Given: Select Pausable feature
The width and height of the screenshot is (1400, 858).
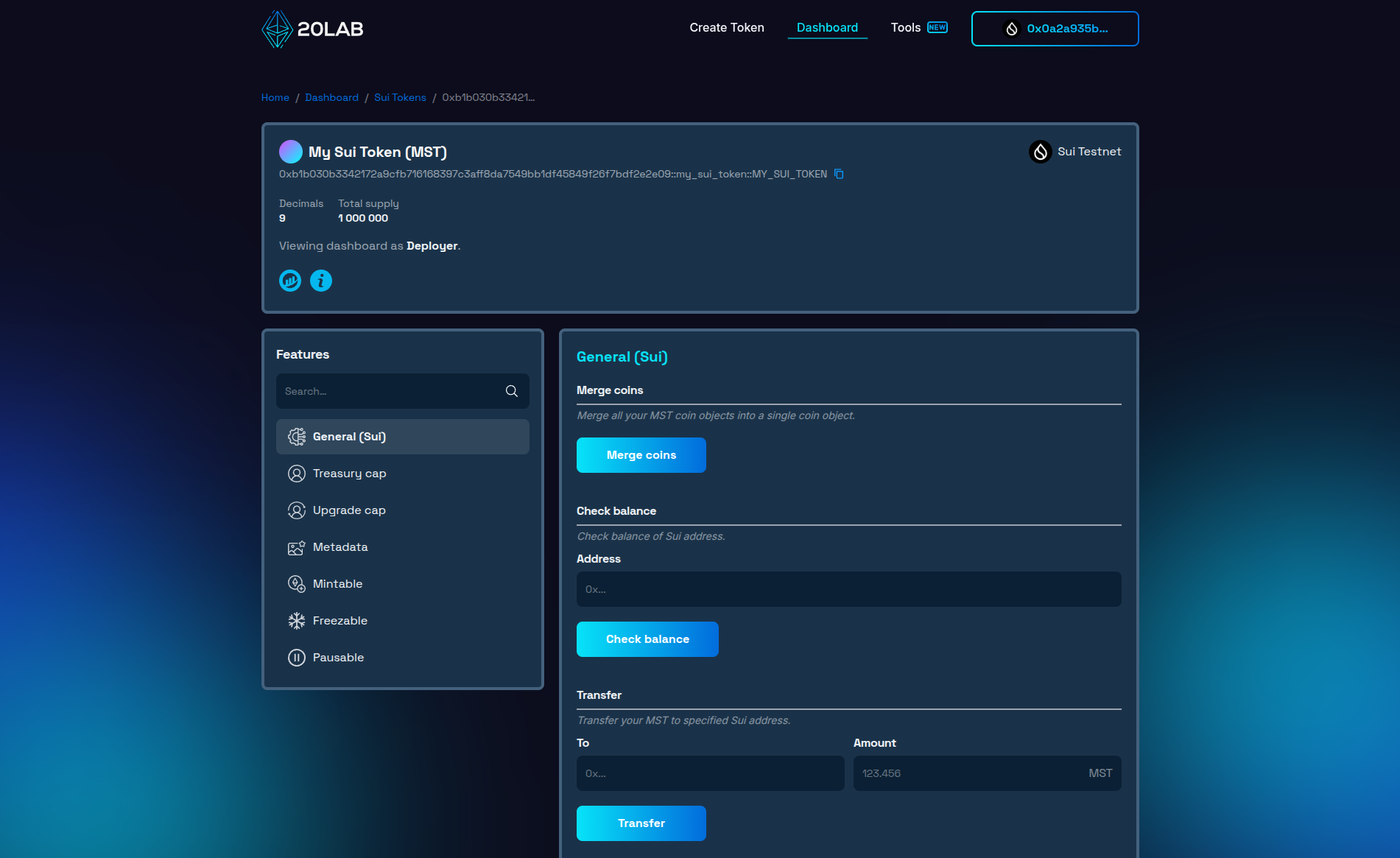Looking at the screenshot, I should [x=403, y=658].
